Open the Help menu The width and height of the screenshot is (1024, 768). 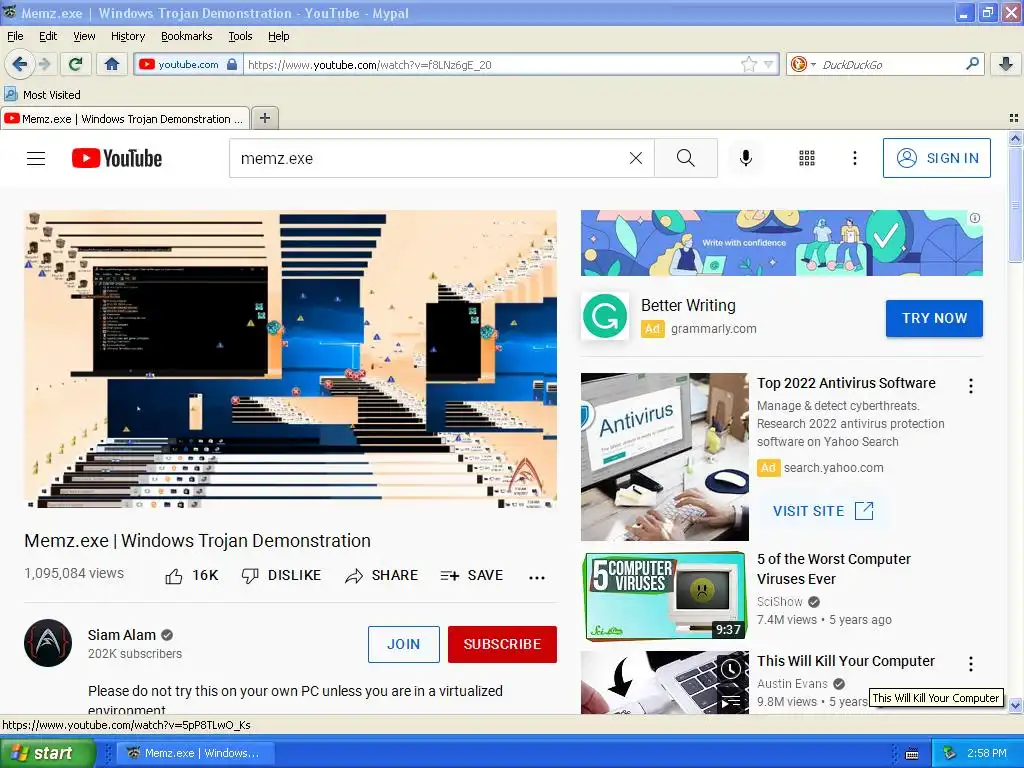[278, 36]
